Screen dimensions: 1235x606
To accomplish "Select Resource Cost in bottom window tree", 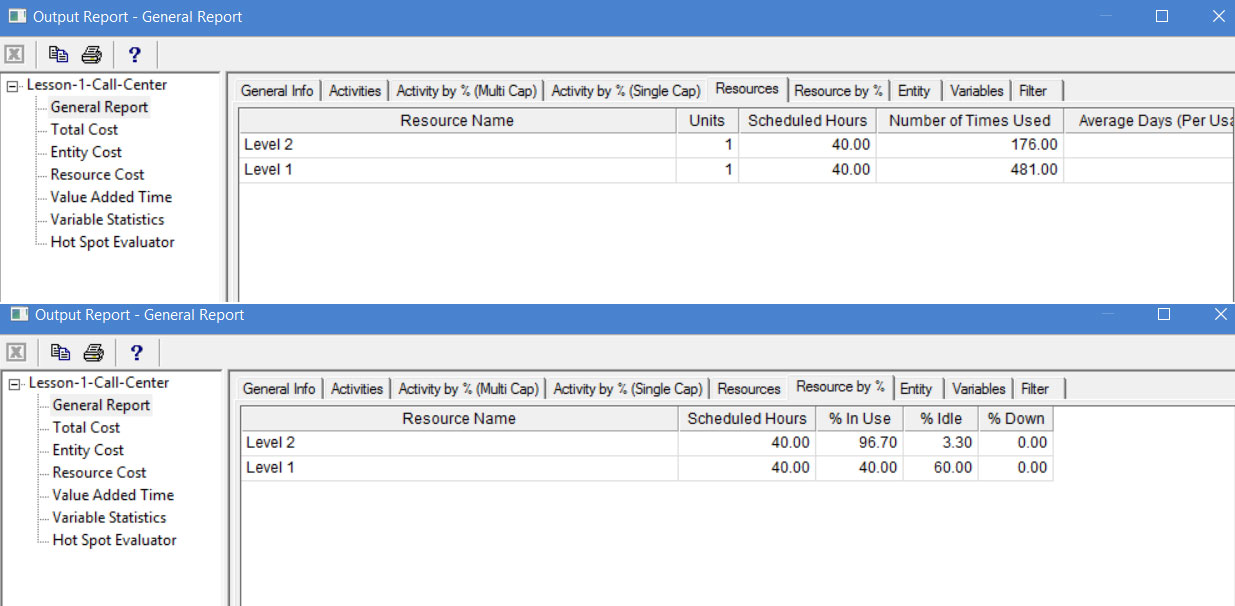I will 100,473.
